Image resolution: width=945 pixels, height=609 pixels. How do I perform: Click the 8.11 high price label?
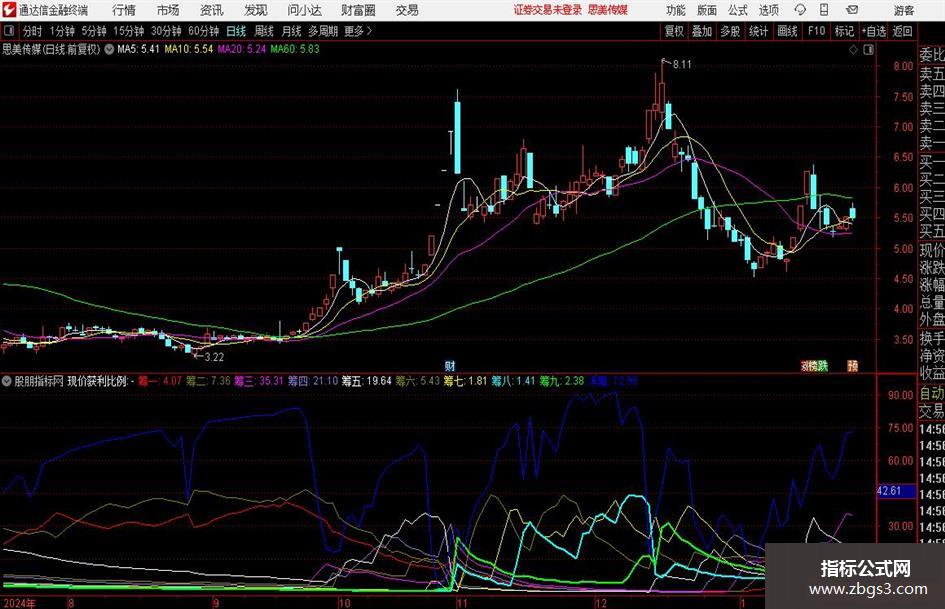click(x=682, y=65)
